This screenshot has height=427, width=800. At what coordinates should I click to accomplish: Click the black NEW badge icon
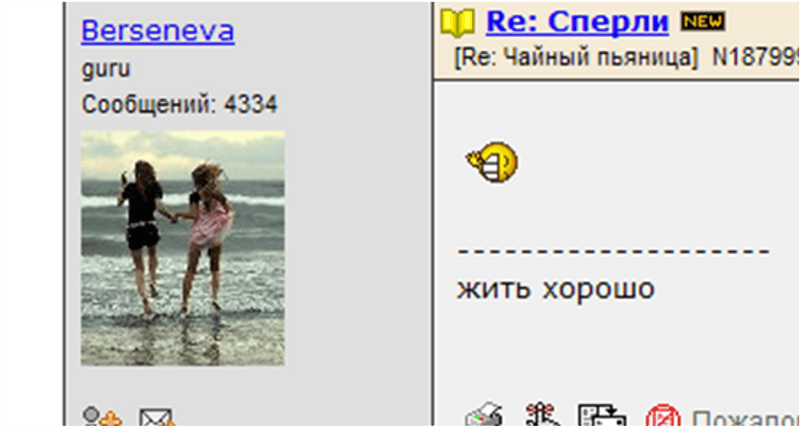[703, 21]
